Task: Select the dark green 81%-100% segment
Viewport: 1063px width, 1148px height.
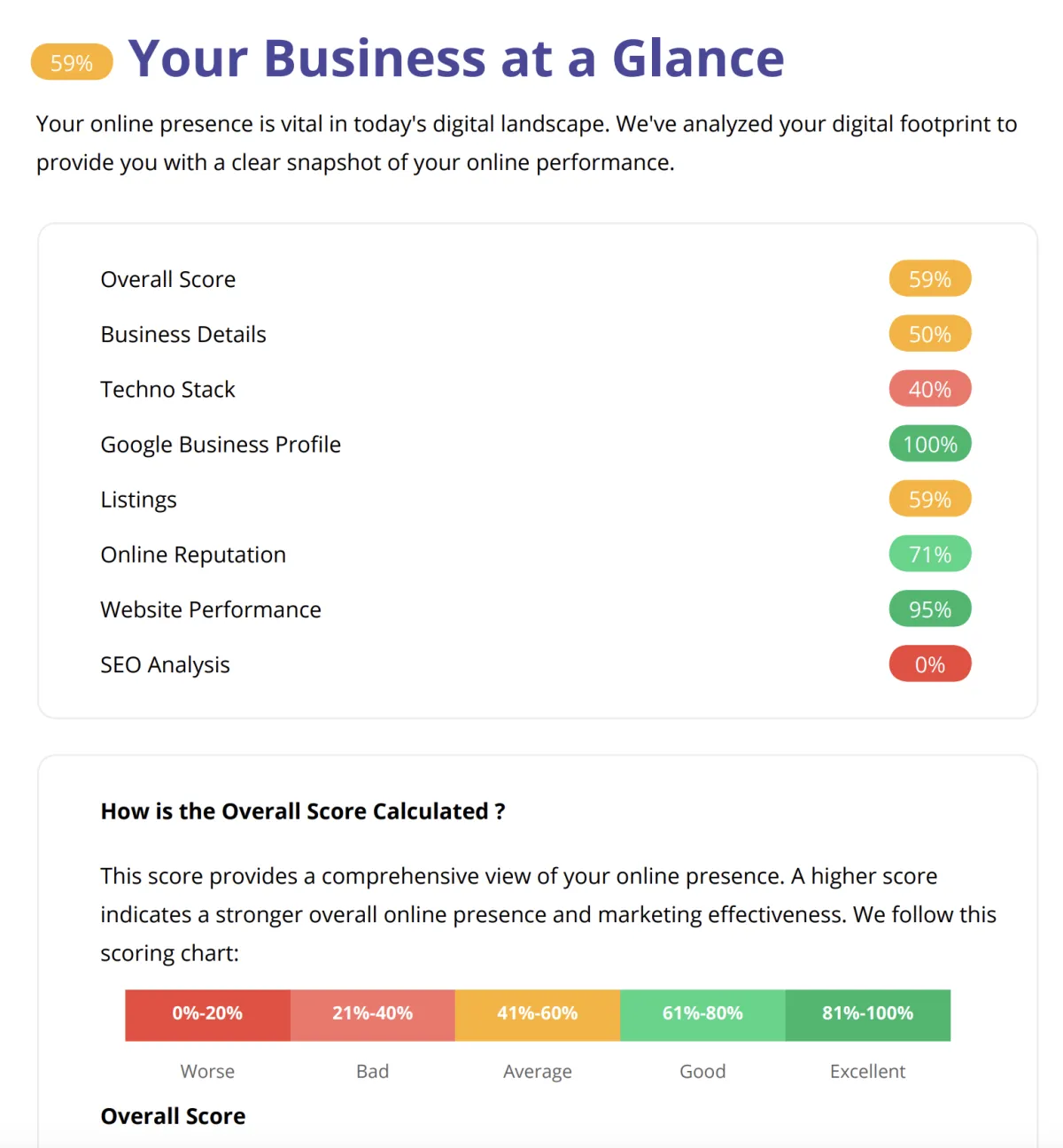Action: 867,1014
